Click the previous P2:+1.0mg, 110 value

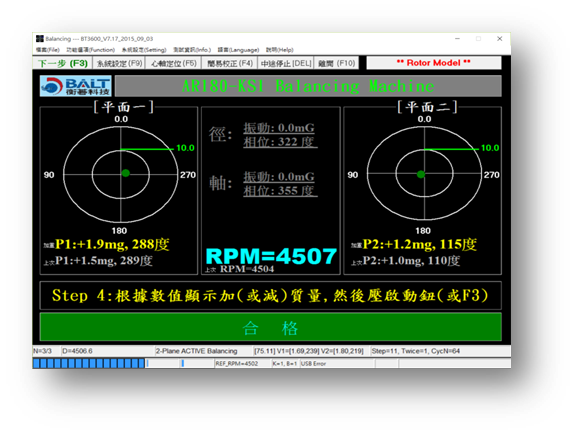(411, 261)
